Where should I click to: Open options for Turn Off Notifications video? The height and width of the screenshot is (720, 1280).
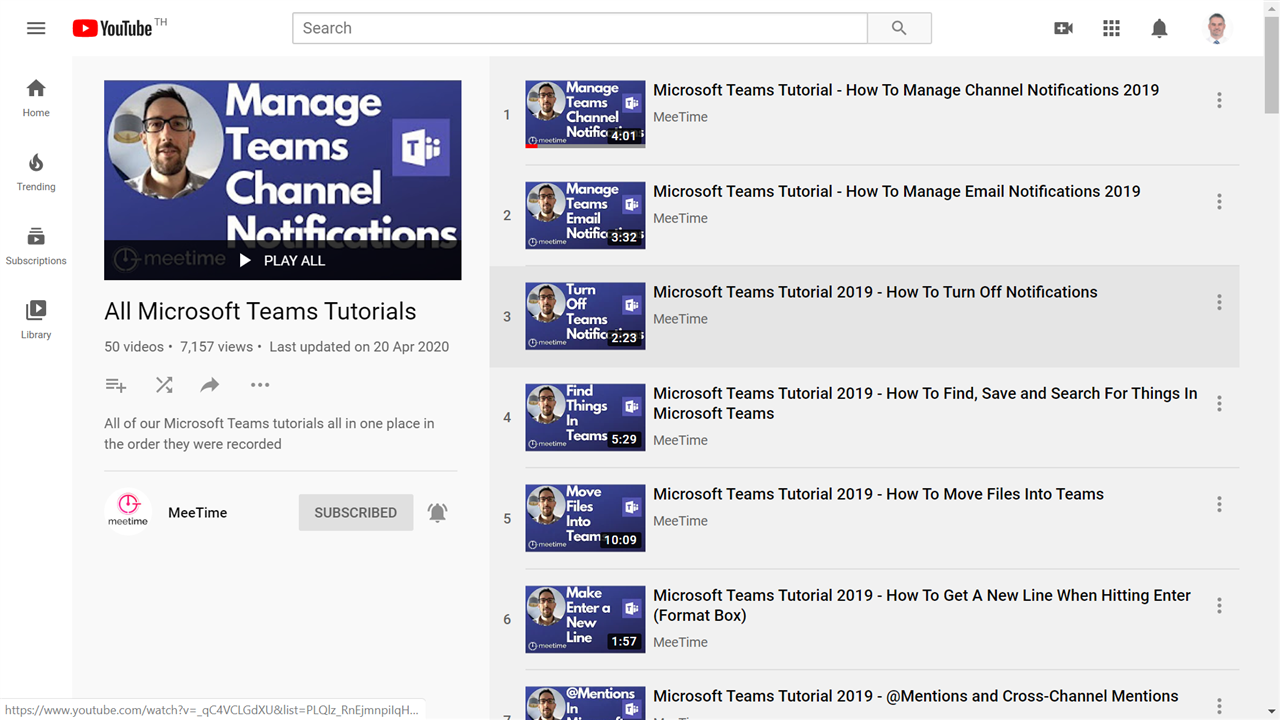[x=1219, y=302]
